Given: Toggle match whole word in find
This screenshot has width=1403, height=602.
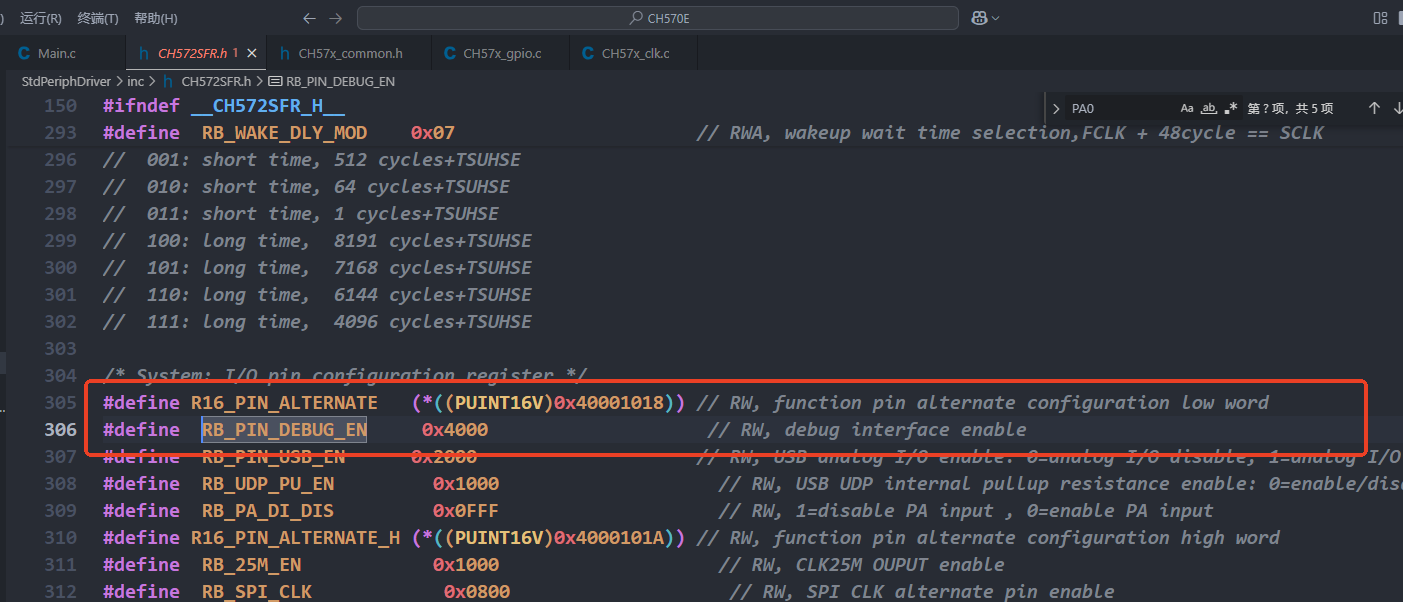Looking at the screenshot, I should point(1209,108).
